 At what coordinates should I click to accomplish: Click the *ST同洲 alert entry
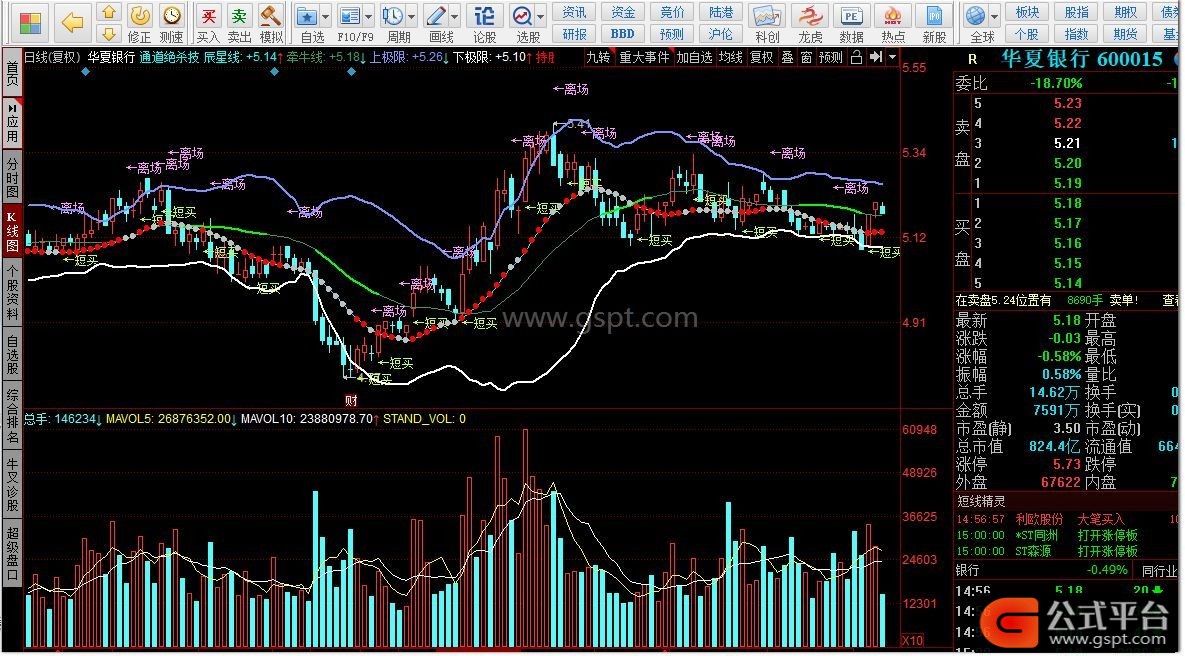coord(1038,535)
